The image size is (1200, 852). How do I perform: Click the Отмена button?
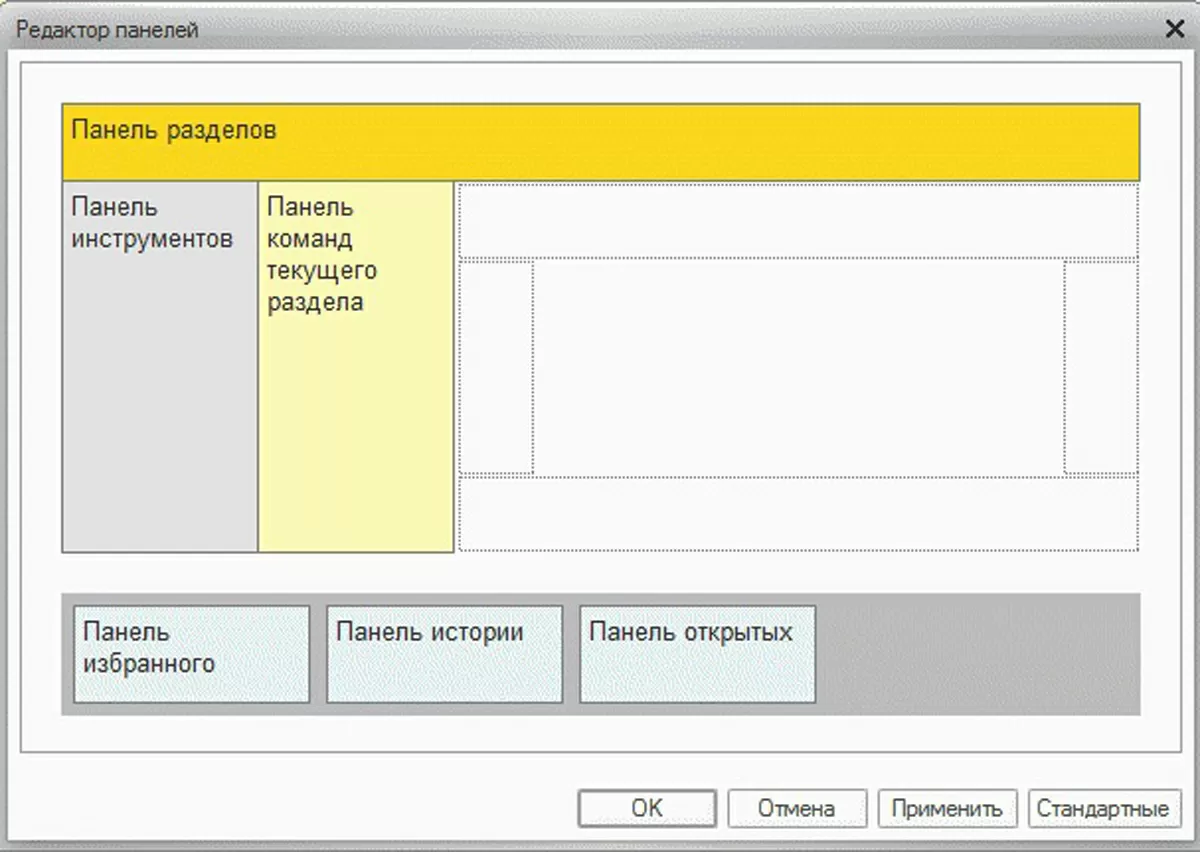(796, 808)
